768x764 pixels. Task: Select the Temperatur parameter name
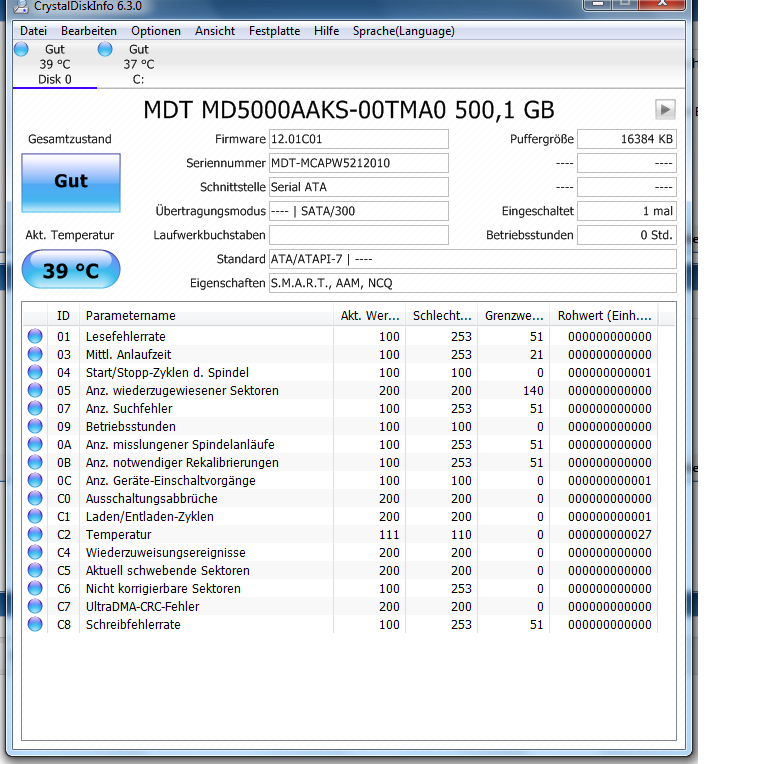[x=119, y=534]
